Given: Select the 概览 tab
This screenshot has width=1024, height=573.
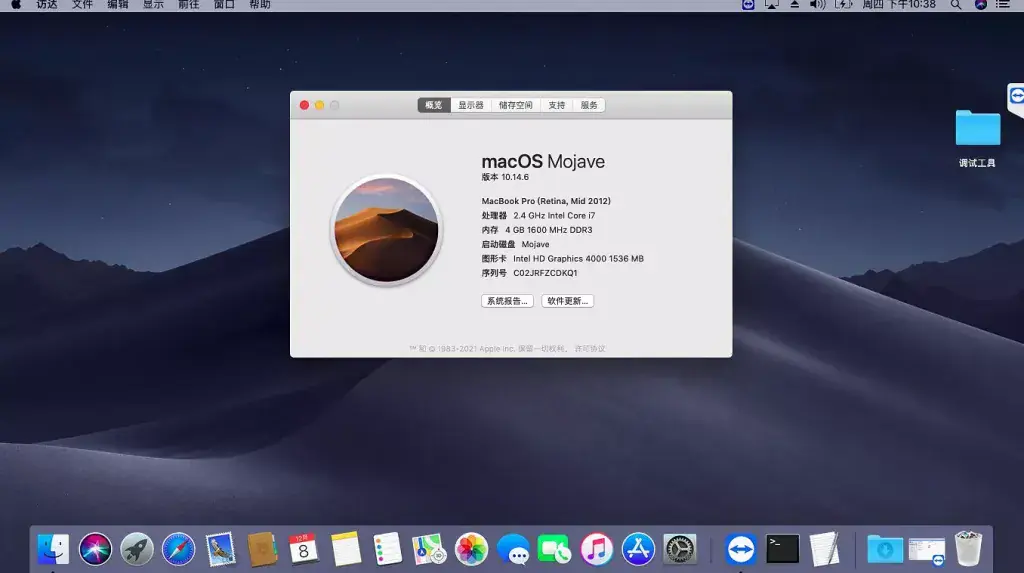Looking at the screenshot, I should click(434, 105).
